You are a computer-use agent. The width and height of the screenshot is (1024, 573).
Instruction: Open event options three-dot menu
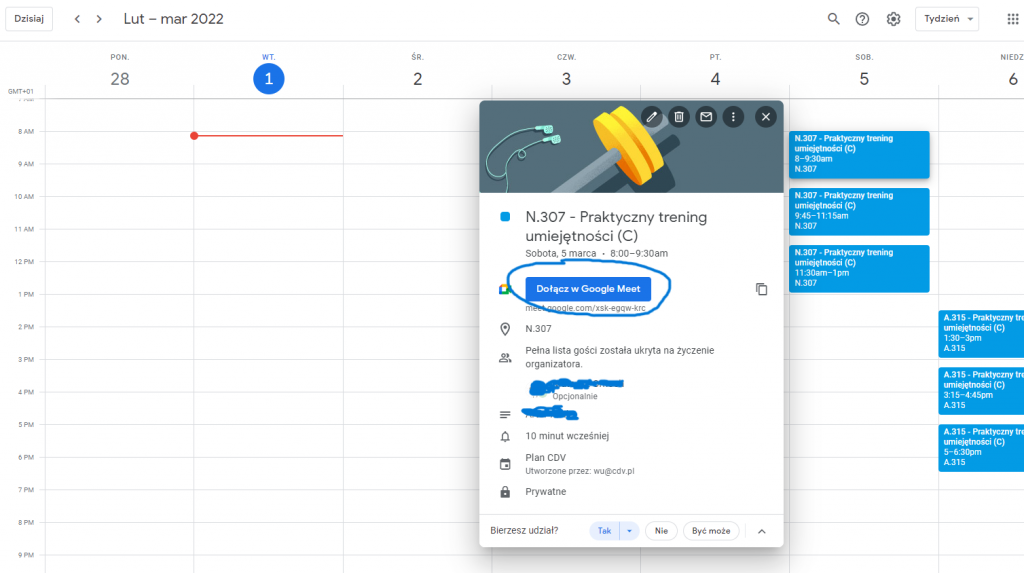coord(733,117)
